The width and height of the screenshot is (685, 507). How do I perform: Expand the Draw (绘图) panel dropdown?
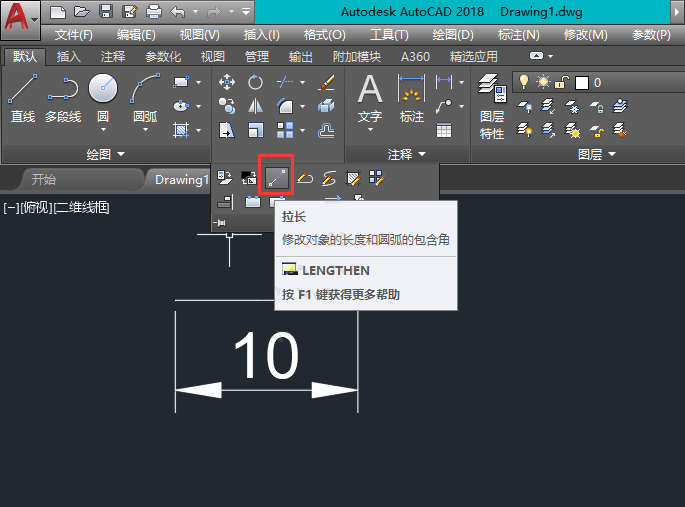point(106,154)
